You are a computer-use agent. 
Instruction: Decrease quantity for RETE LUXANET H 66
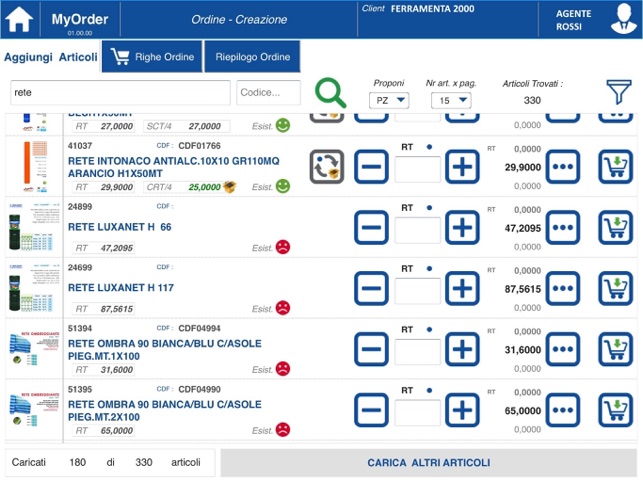pos(372,227)
